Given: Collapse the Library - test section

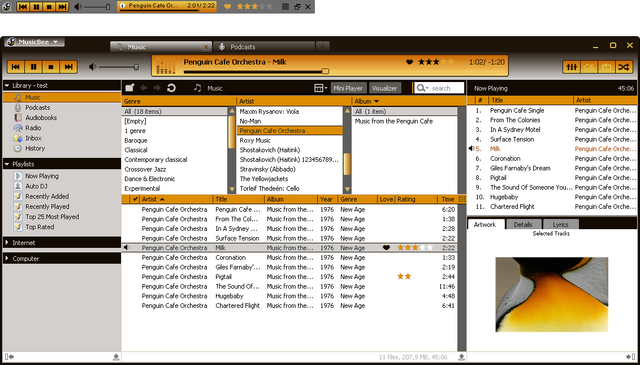Looking at the screenshot, I should 7,86.
